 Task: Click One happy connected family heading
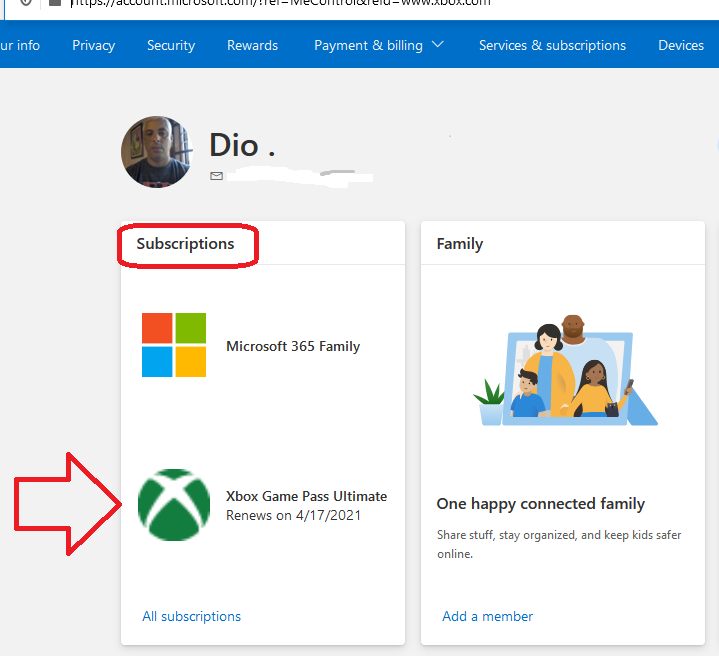click(x=541, y=504)
